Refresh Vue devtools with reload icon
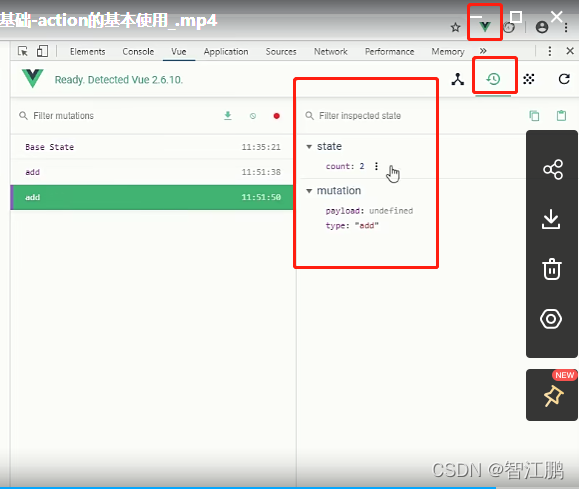Screen dimensions: 579x489 [x=564, y=79]
